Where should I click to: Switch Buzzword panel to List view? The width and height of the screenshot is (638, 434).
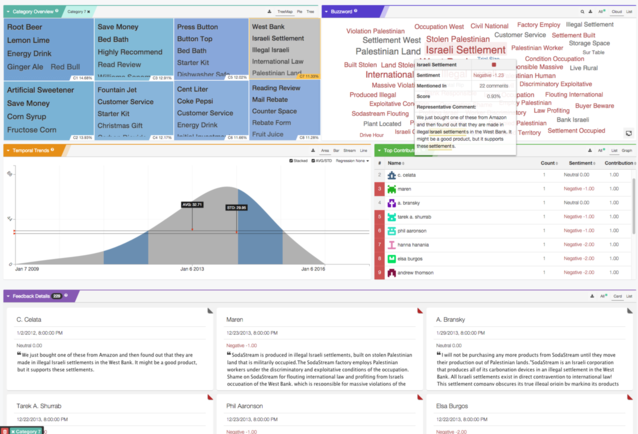tap(629, 10)
